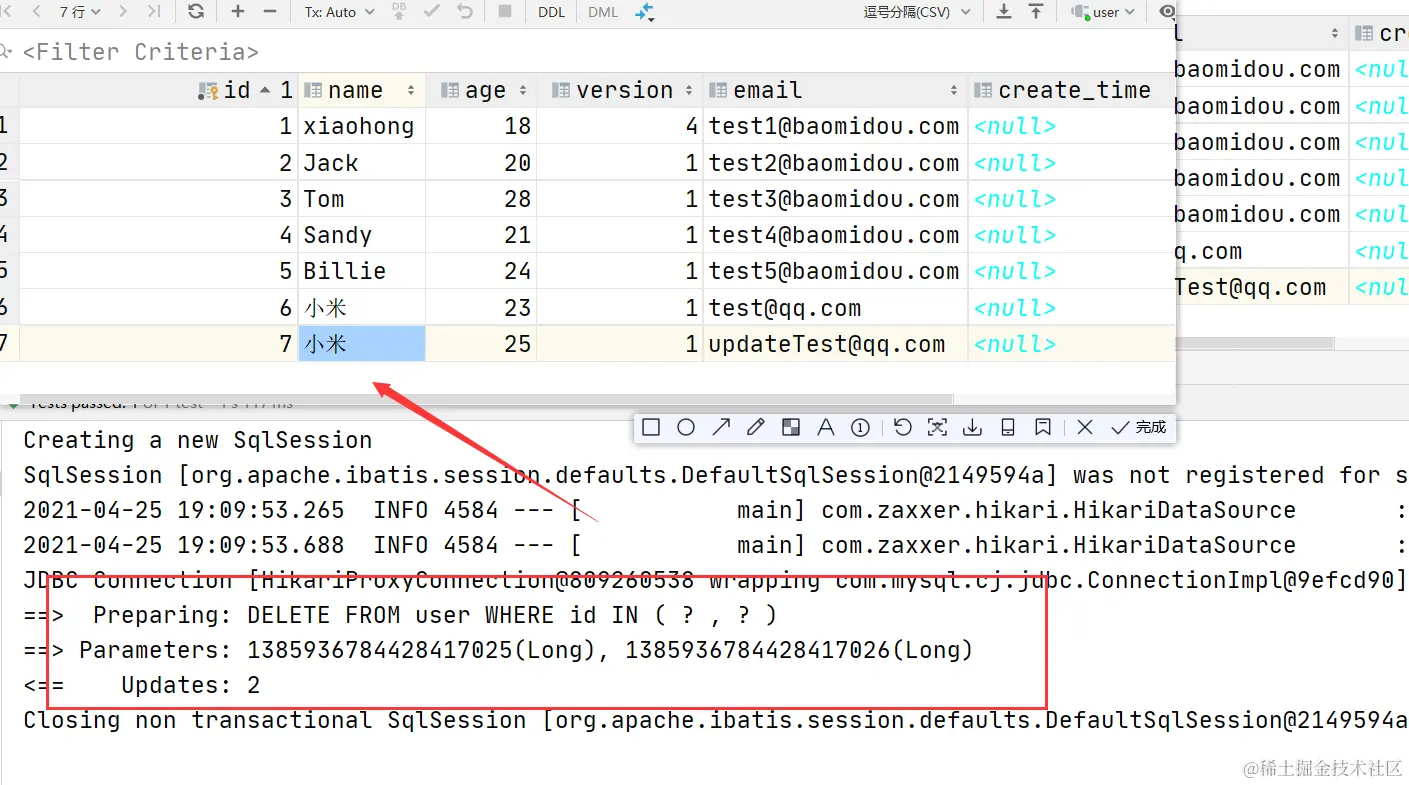The height and width of the screenshot is (785, 1409).
Task: Click the 'Updates: 2' console line
Action: pyautogui.click(x=190, y=685)
